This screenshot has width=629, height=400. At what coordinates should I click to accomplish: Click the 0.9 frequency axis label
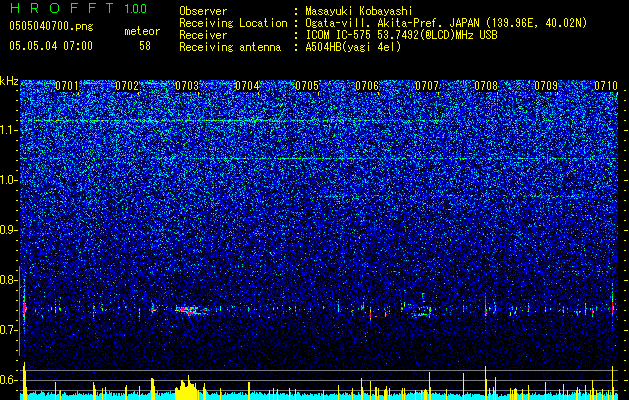click(x=8, y=230)
